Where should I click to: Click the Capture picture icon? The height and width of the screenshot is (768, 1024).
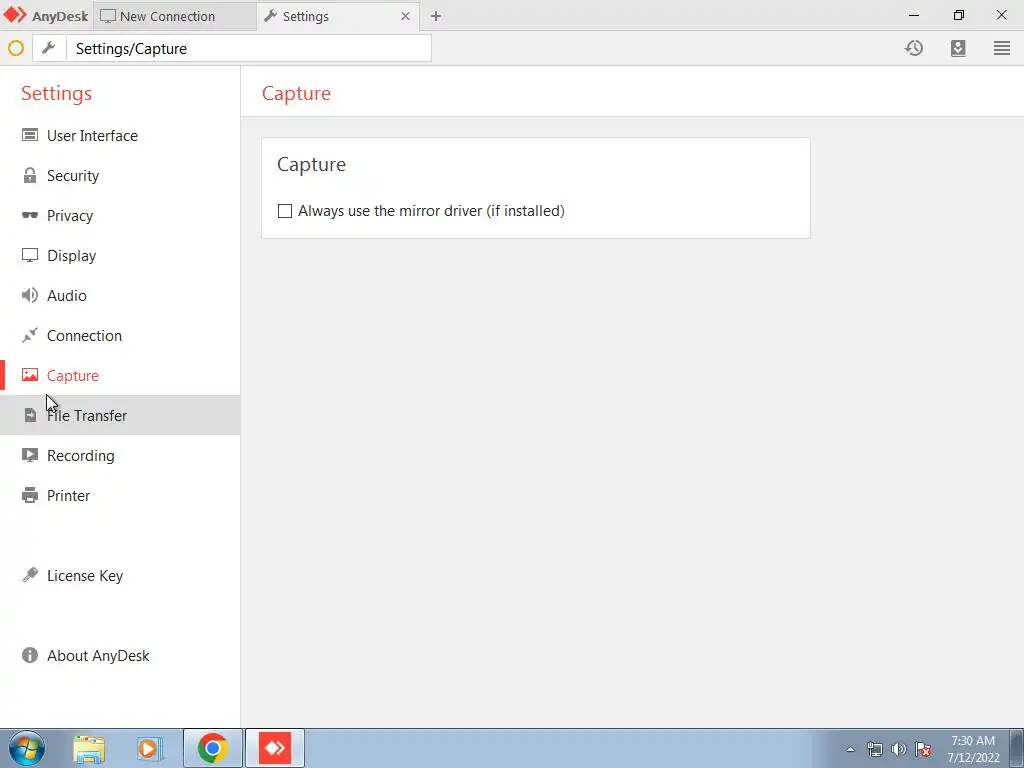[x=29, y=375]
